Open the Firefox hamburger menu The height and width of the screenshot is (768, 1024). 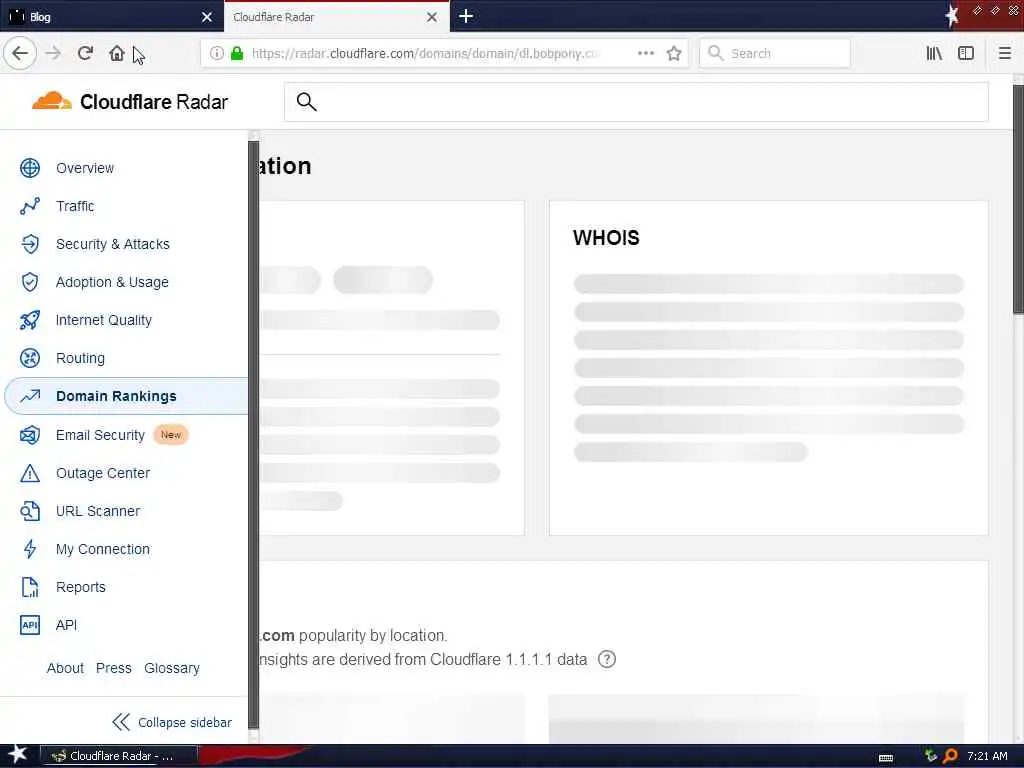pyautogui.click(x=1004, y=53)
